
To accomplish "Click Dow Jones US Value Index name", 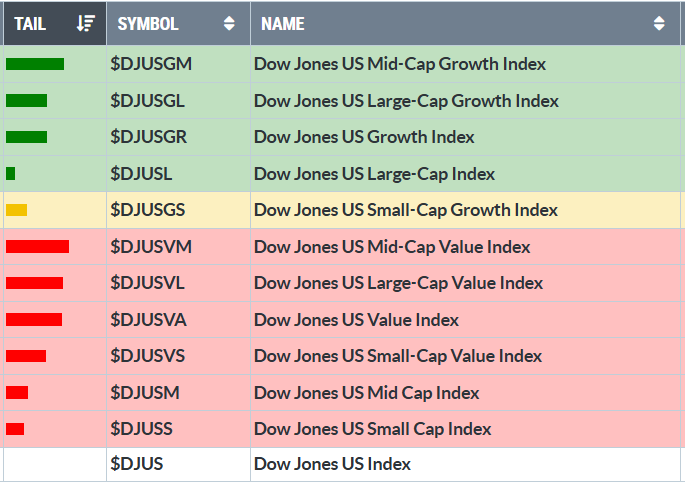I will [x=356, y=320].
